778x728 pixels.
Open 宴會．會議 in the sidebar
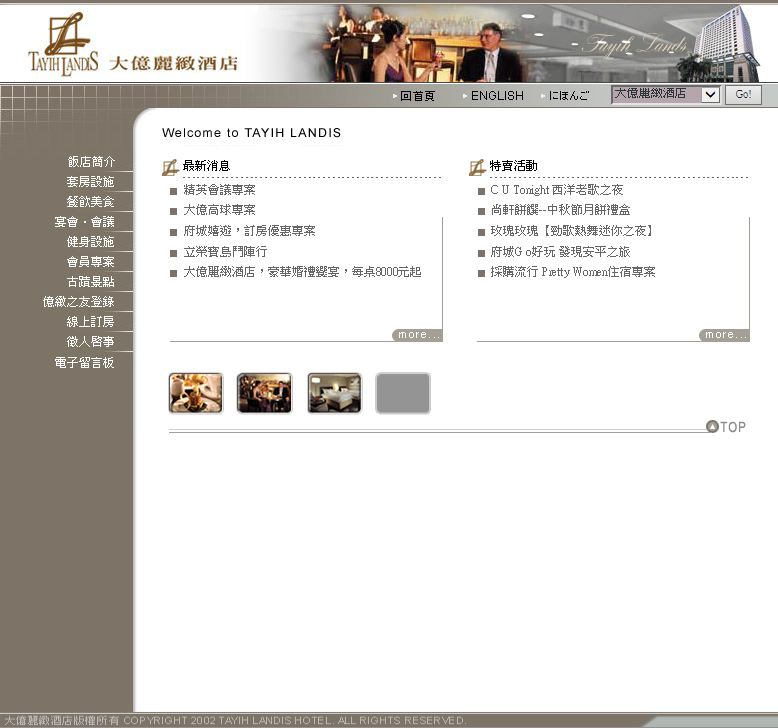[85, 222]
